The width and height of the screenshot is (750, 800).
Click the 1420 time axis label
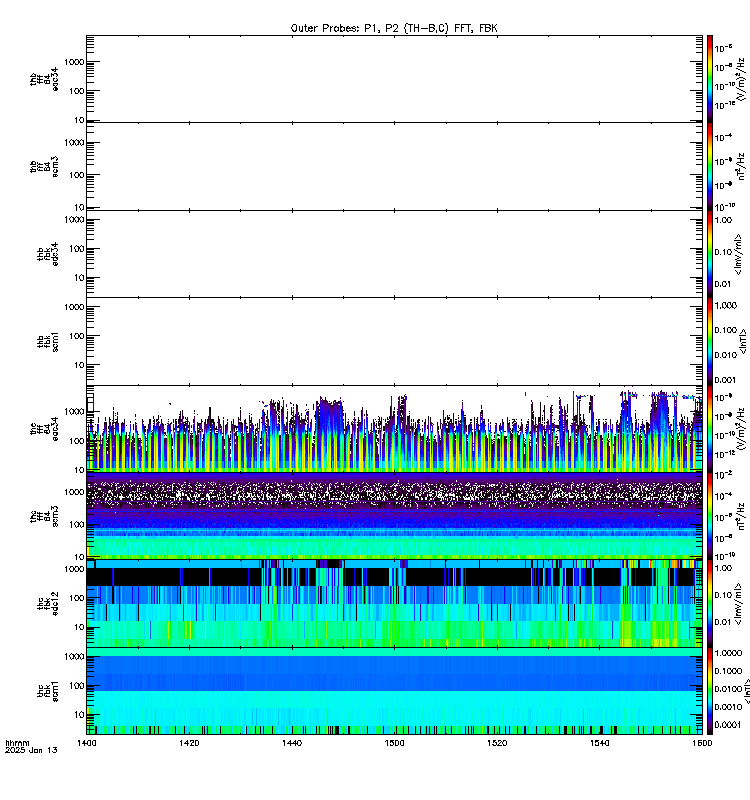point(189,743)
